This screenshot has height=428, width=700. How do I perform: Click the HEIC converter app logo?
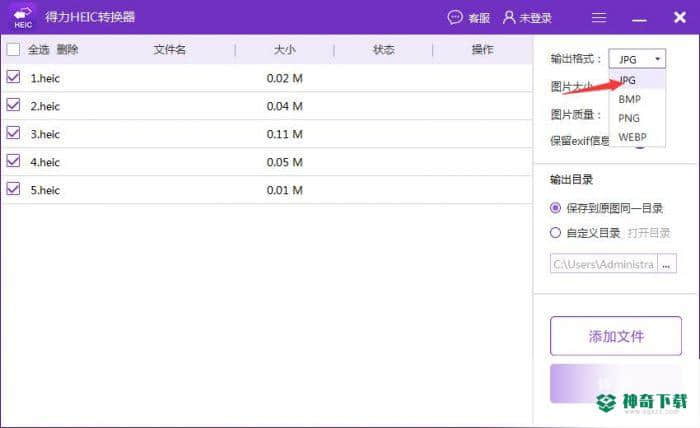[x=22, y=17]
